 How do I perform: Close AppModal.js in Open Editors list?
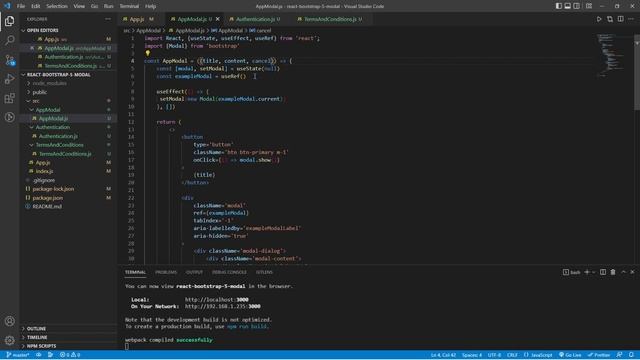click(x=32, y=48)
